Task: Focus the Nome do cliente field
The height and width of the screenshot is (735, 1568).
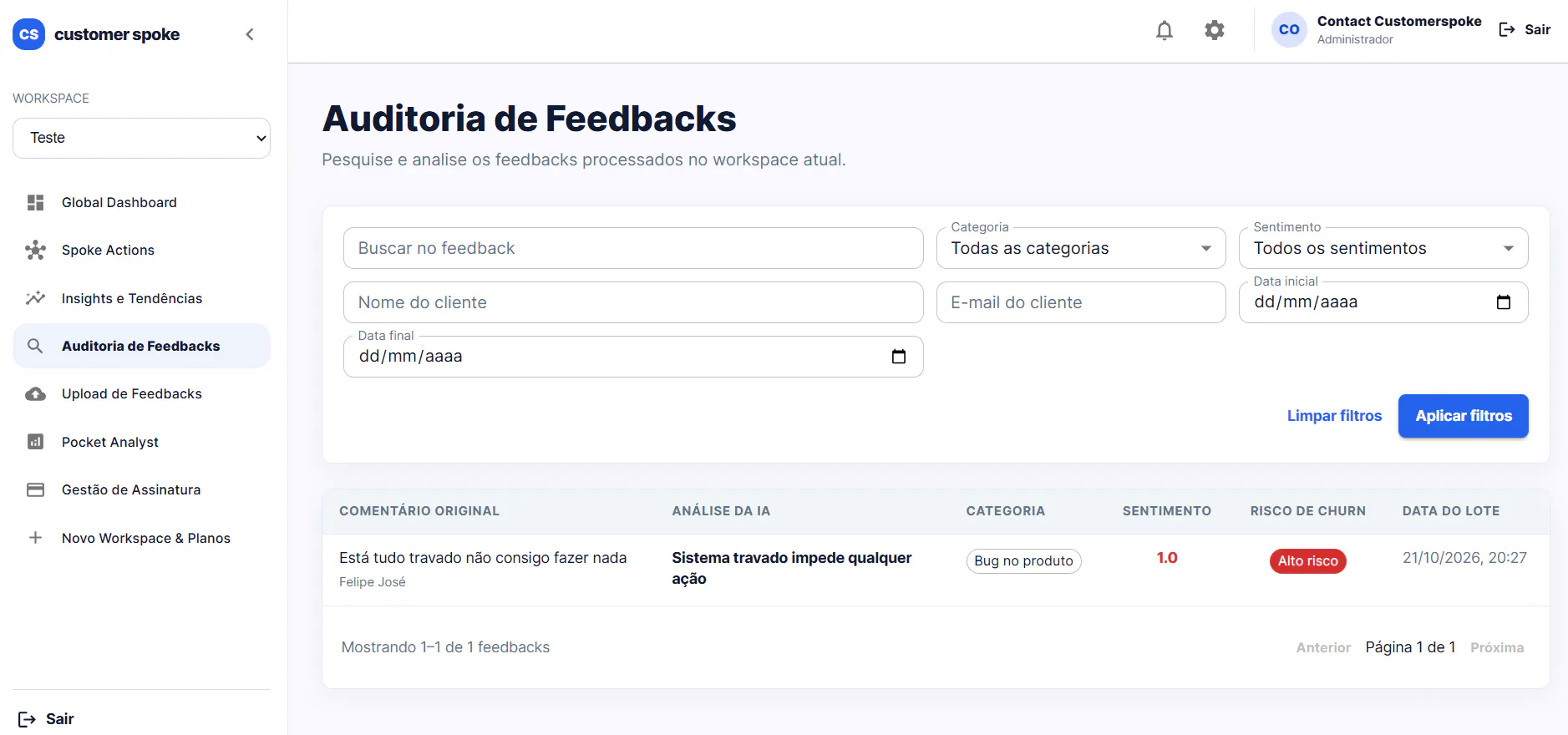Action: 633,302
